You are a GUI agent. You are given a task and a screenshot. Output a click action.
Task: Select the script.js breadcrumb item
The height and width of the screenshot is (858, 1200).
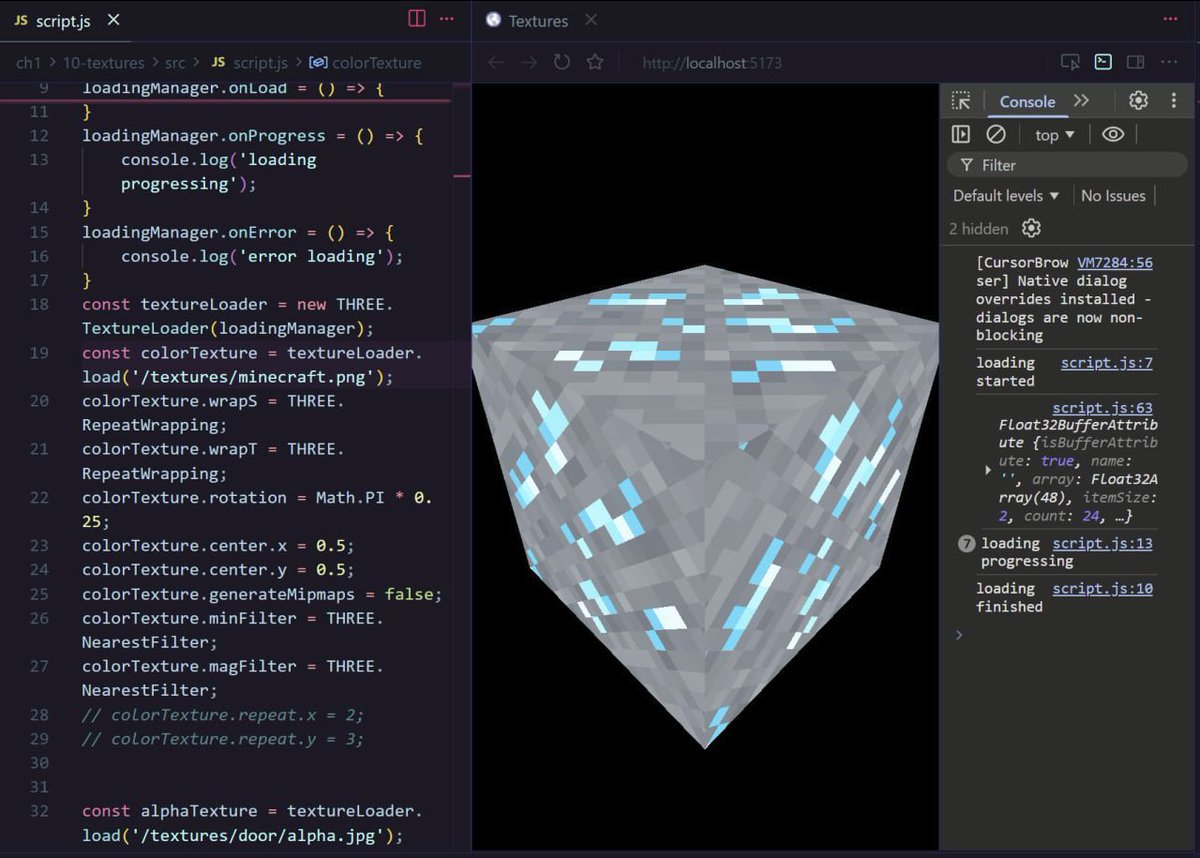(x=249, y=62)
